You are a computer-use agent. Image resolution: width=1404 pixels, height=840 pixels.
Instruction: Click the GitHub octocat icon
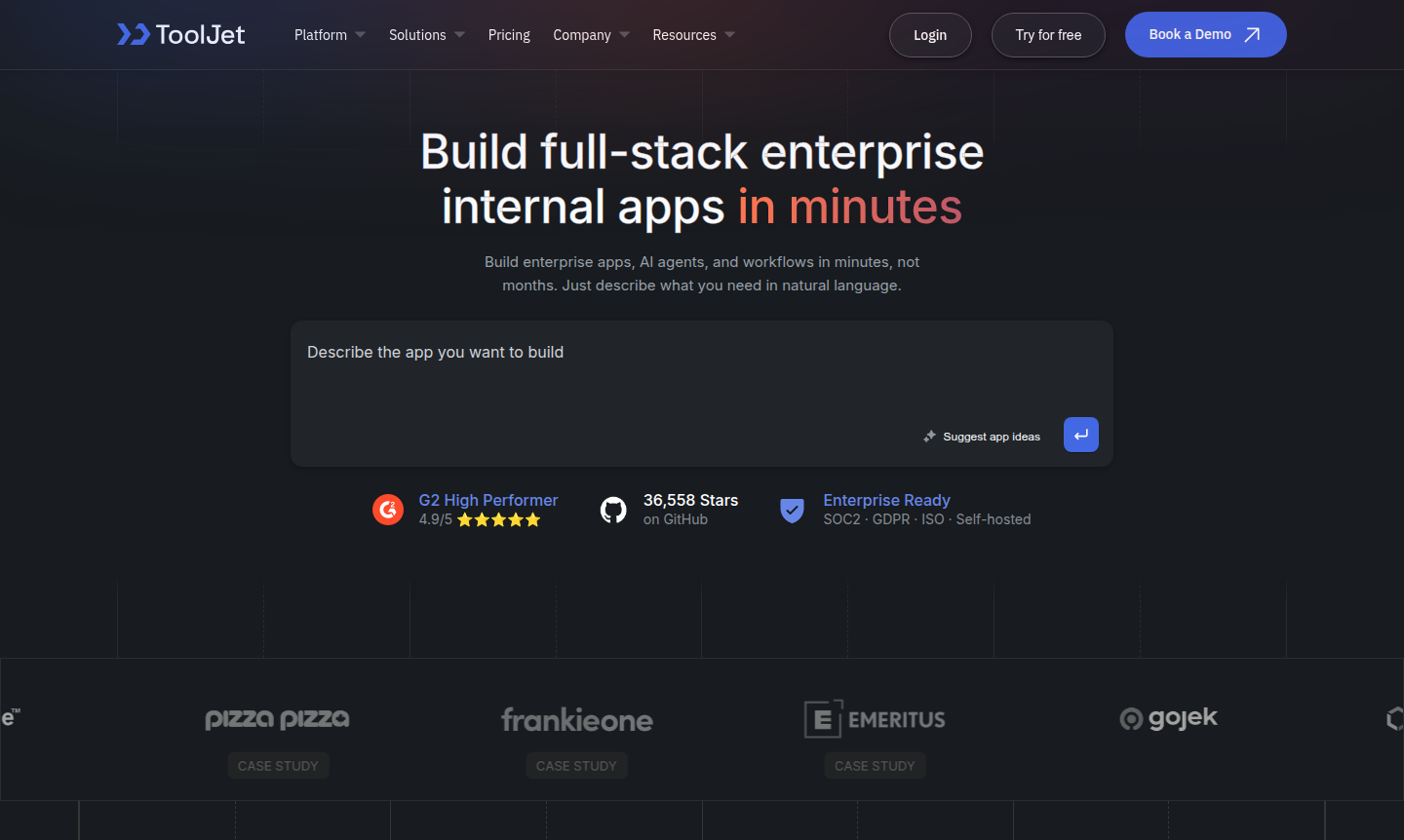pos(613,510)
